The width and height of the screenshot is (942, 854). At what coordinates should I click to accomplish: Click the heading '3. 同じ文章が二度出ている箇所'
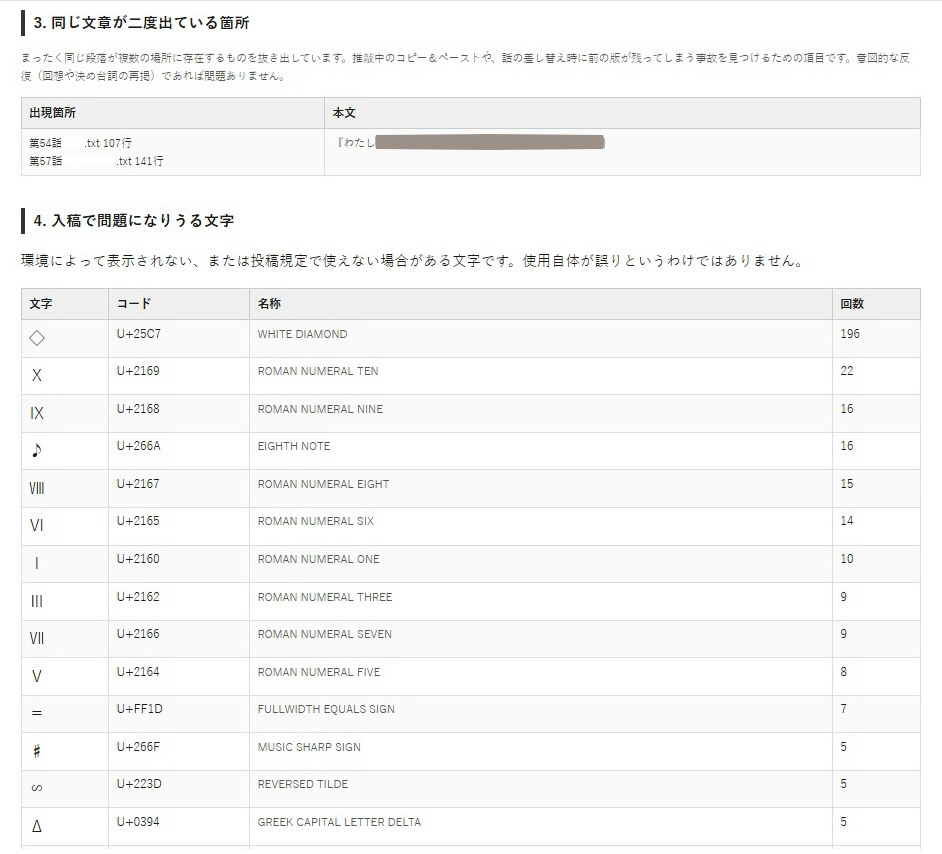point(141,23)
